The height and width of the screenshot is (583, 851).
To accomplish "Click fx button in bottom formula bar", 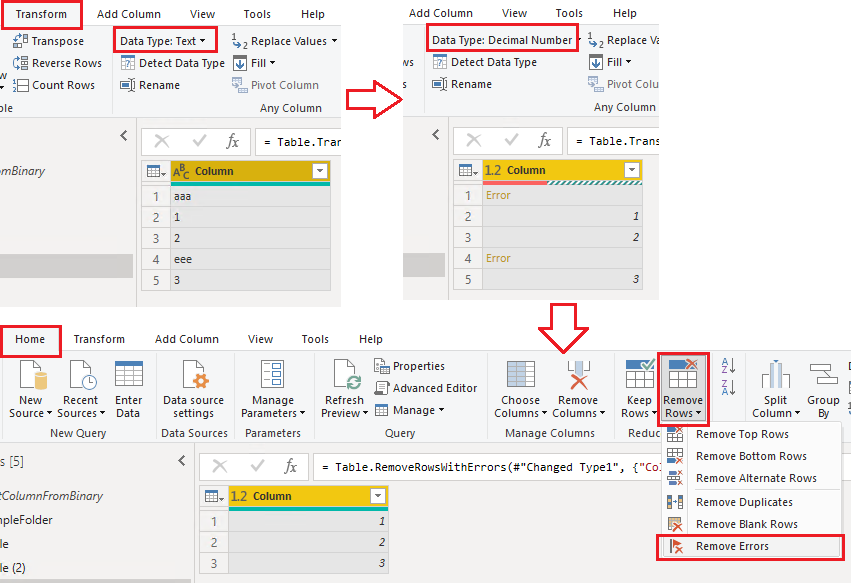I will [x=290, y=466].
